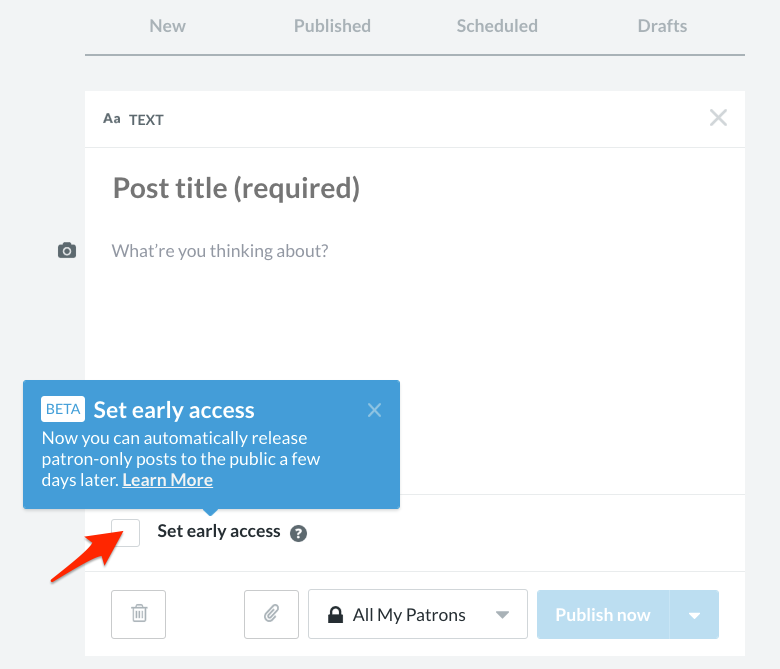
Task: Click the BETA badge in the tooltip
Action: pos(63,409)
